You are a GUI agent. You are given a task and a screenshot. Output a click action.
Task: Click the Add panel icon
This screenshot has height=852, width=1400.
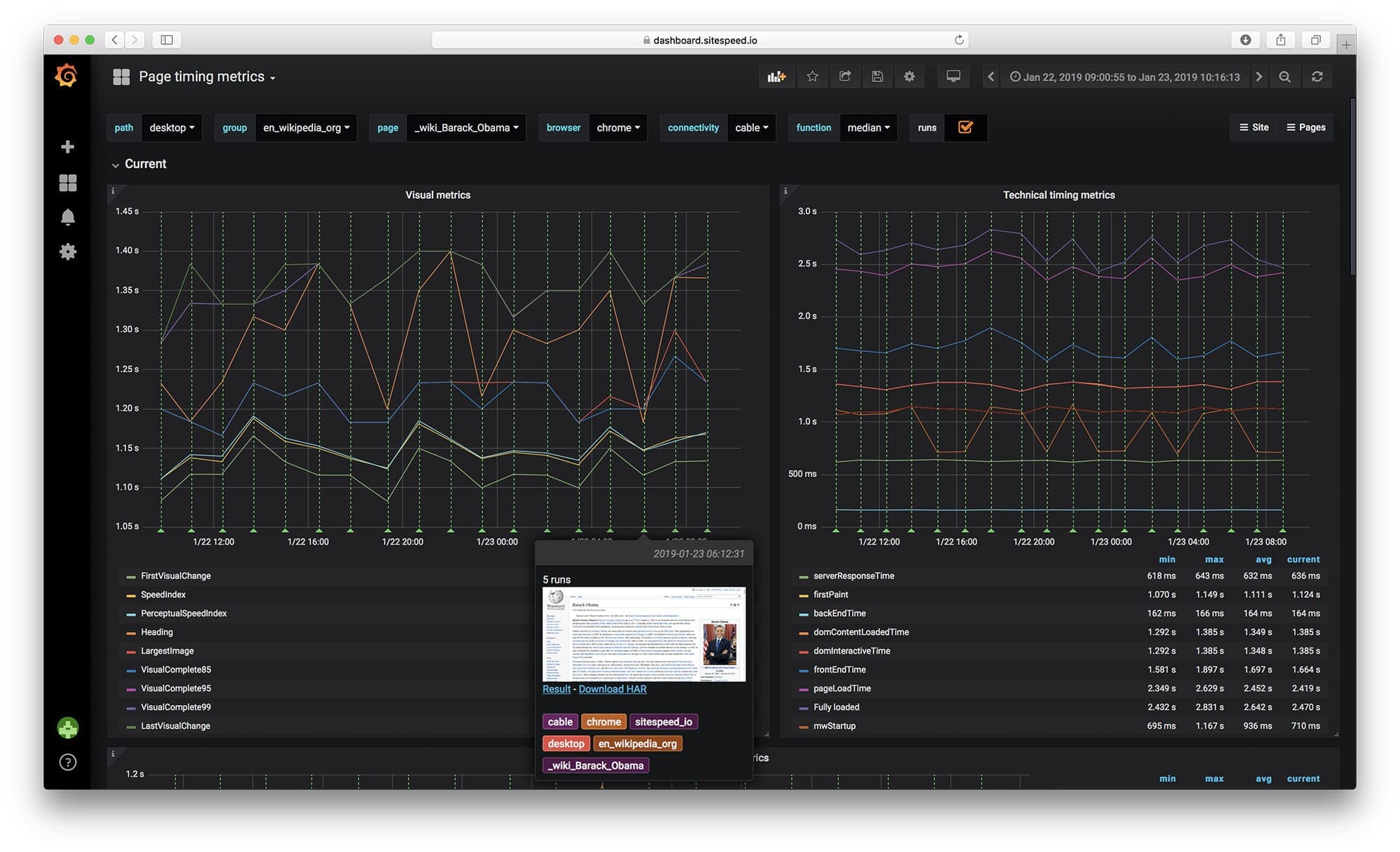pyautogui.click(x=776, y=77)
